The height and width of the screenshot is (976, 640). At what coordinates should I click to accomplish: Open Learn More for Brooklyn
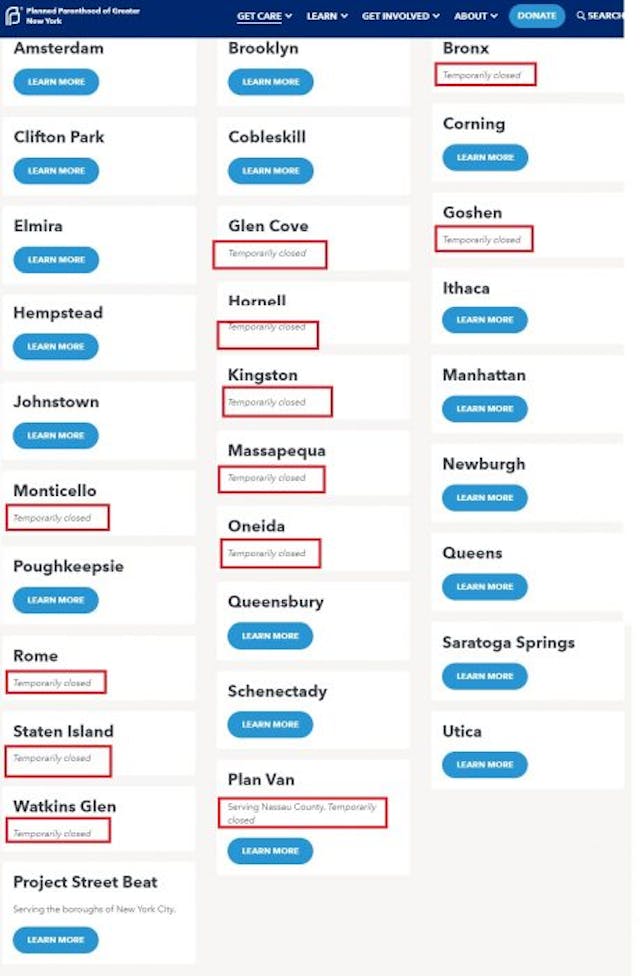tap(270, 82)
